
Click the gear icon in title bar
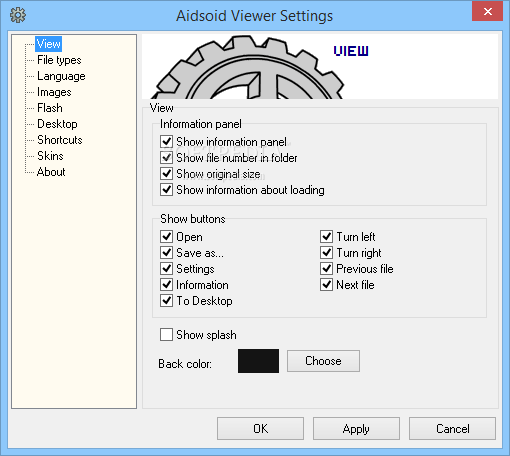coord(18,15)
